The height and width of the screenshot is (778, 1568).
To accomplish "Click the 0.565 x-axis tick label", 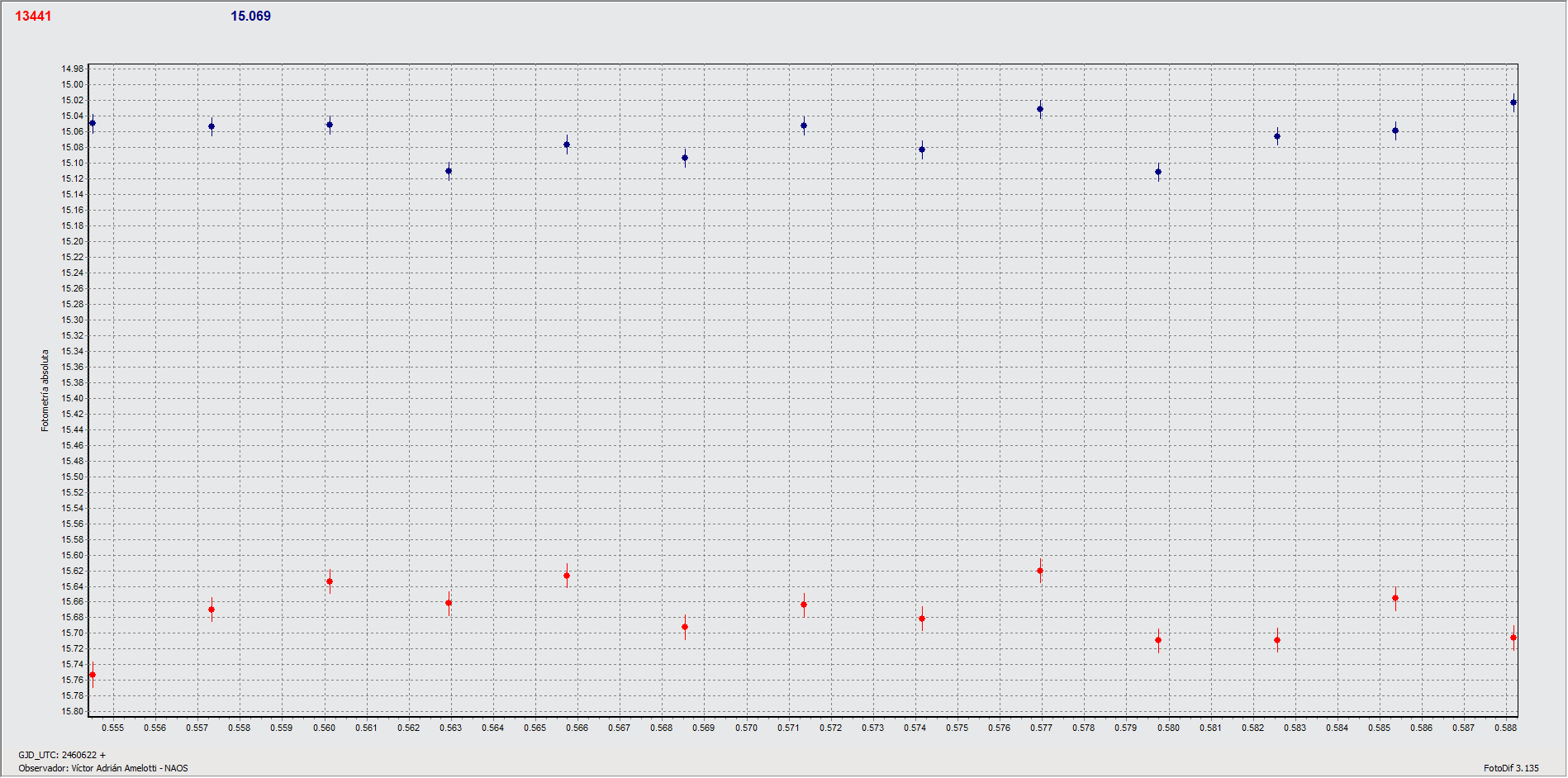I will point(535,728).
